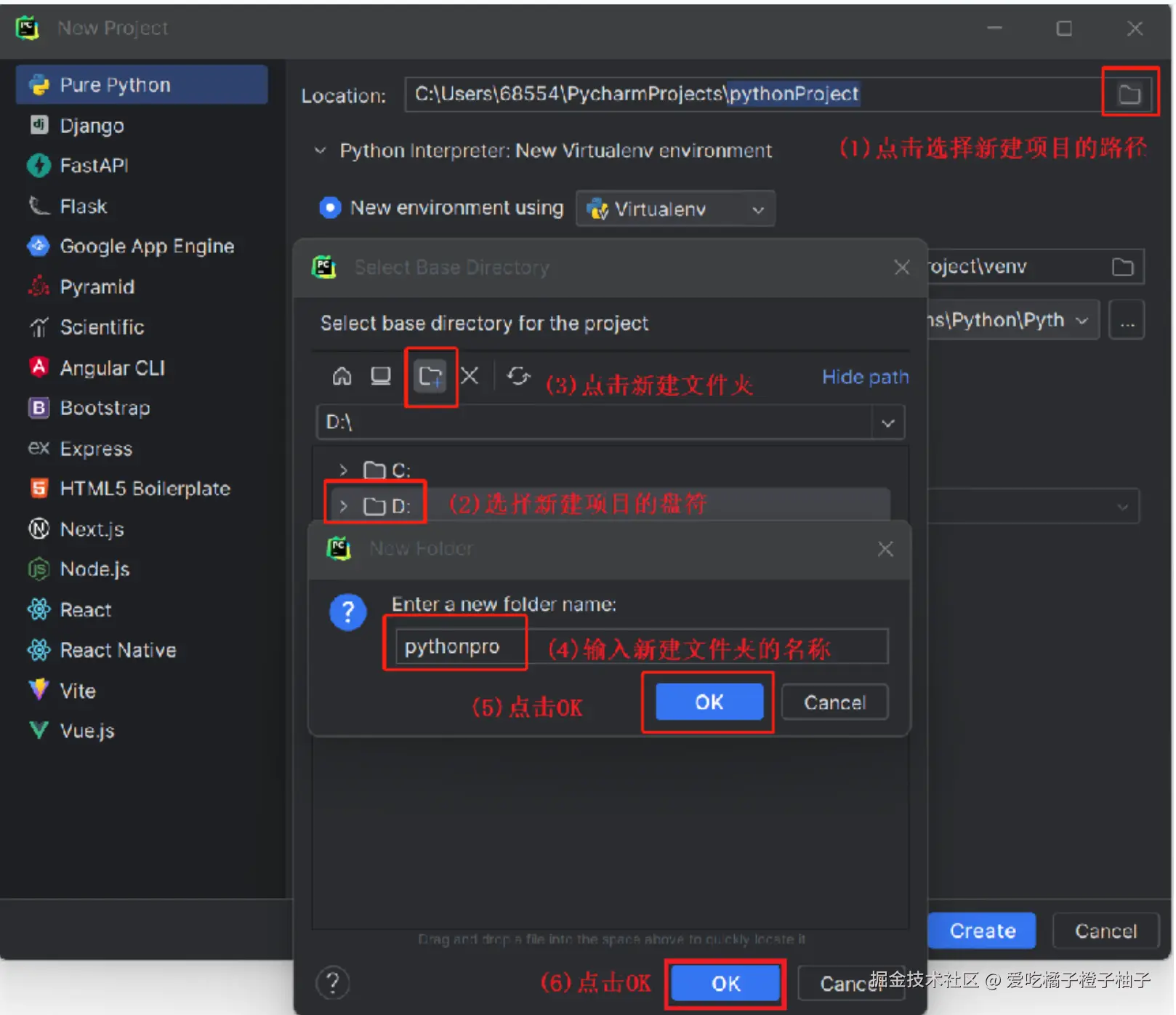Go to desktop directory icon
Screen dimensions: 1176x1015
pyautogui.click(x=381, y=377)
